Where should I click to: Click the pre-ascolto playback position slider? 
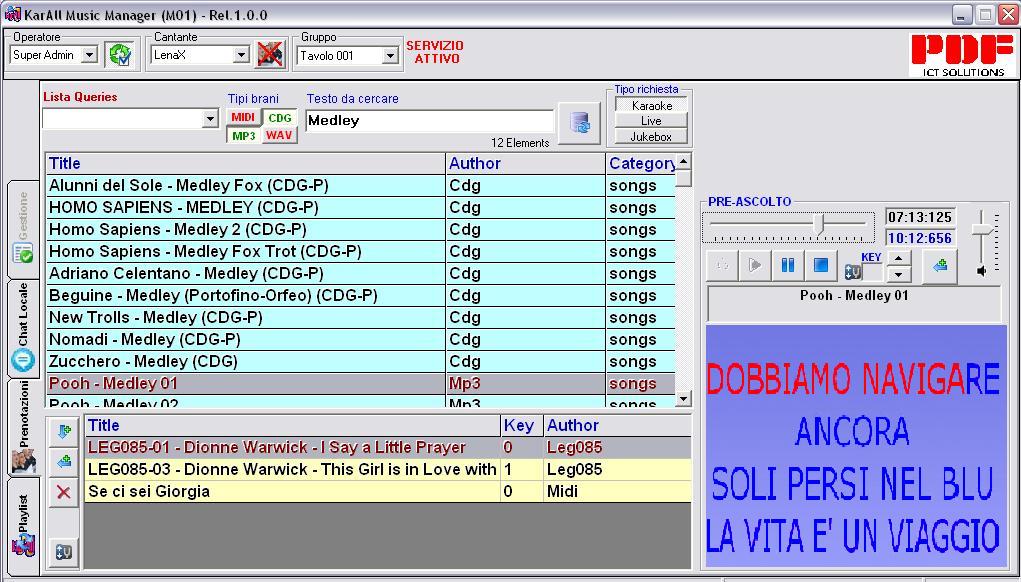[x=820, y=224]
